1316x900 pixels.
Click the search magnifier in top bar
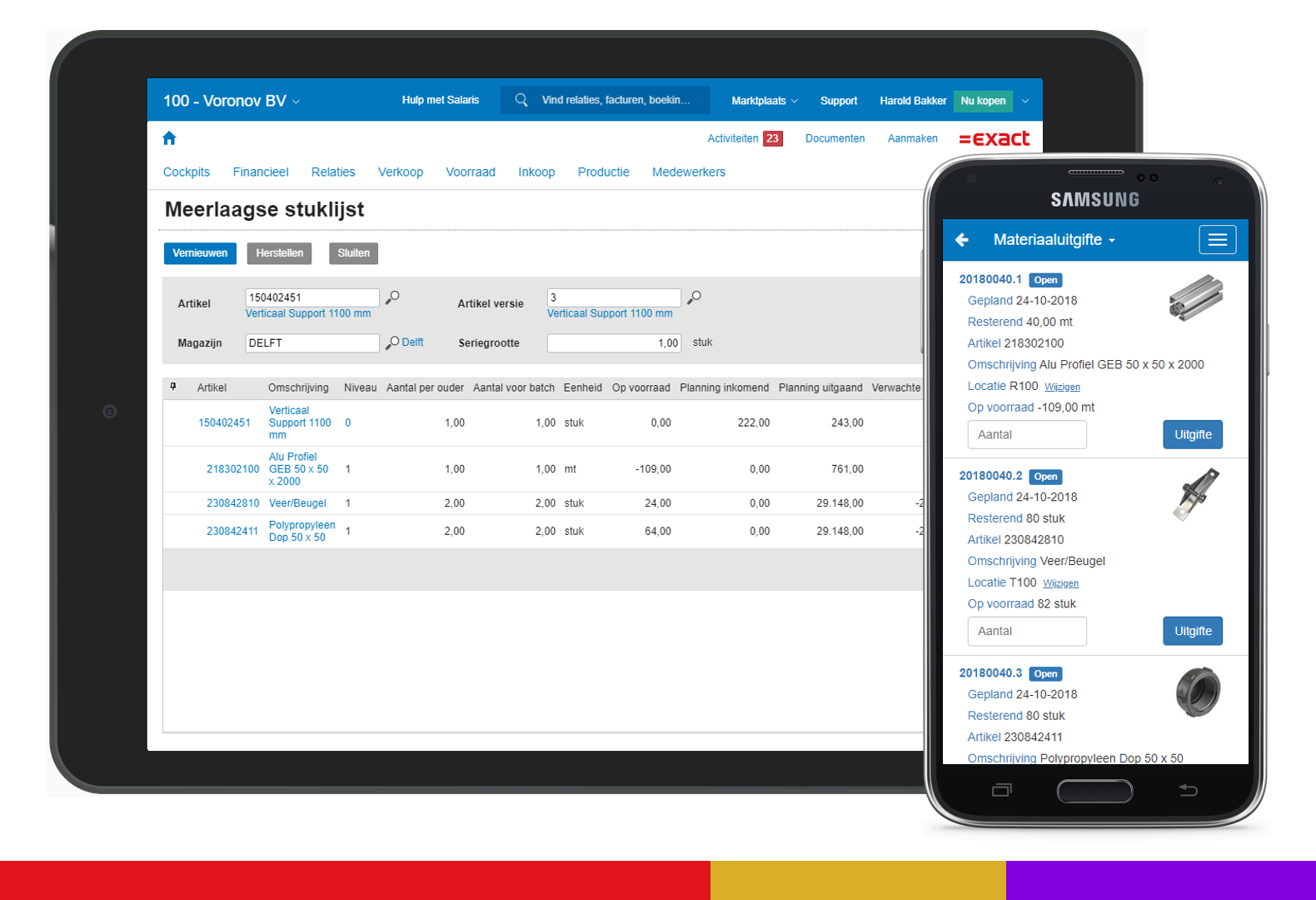coord(521,100)
